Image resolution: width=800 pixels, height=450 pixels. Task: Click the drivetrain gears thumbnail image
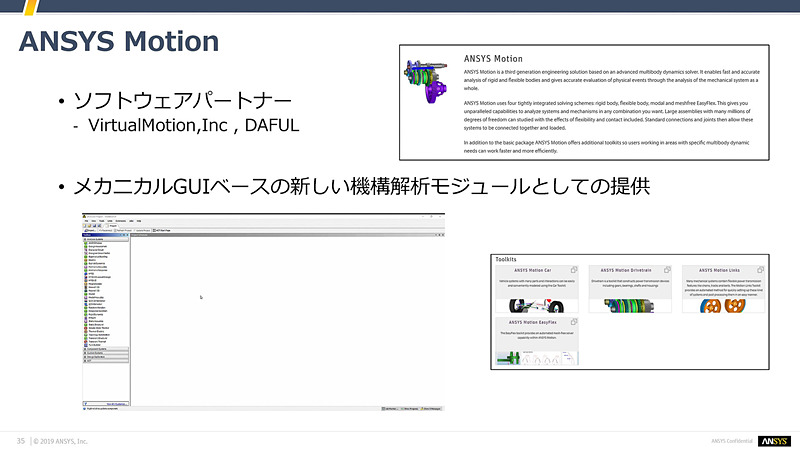(629, 306)
